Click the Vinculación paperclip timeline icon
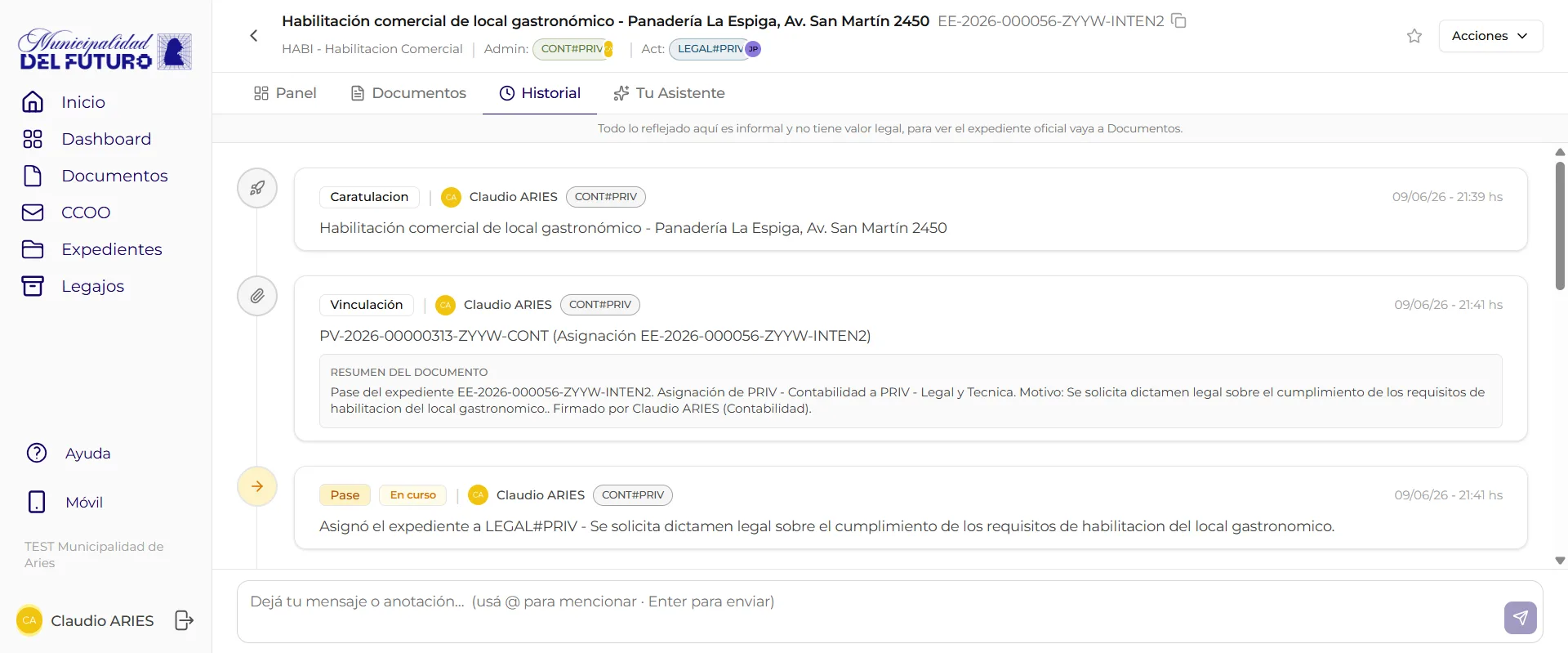 pos(257,296)
